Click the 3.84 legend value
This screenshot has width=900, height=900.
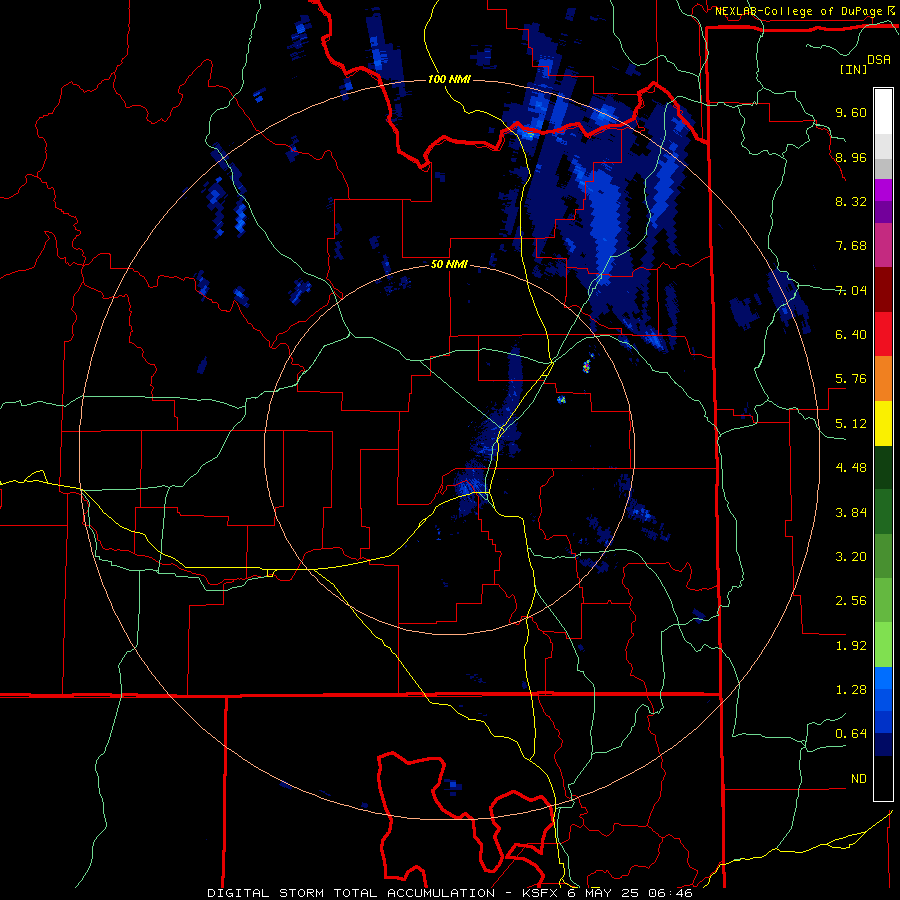(x=851, y=513)
